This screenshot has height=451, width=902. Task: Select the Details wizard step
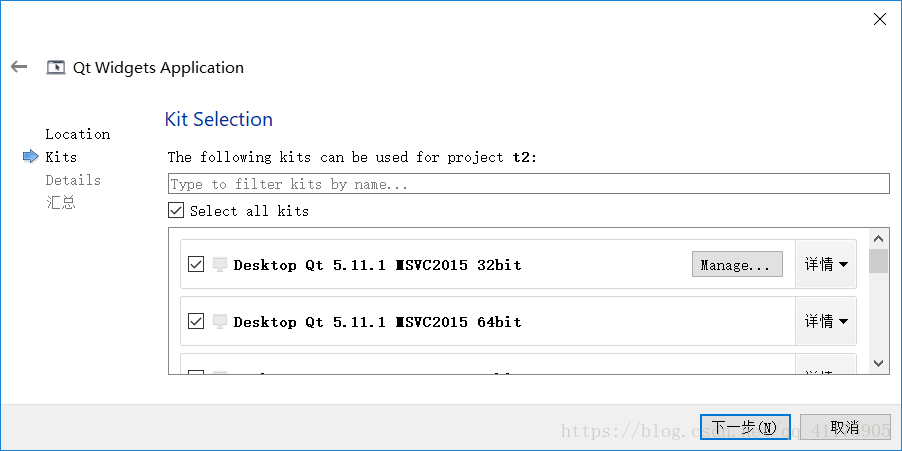click(73, 180)
